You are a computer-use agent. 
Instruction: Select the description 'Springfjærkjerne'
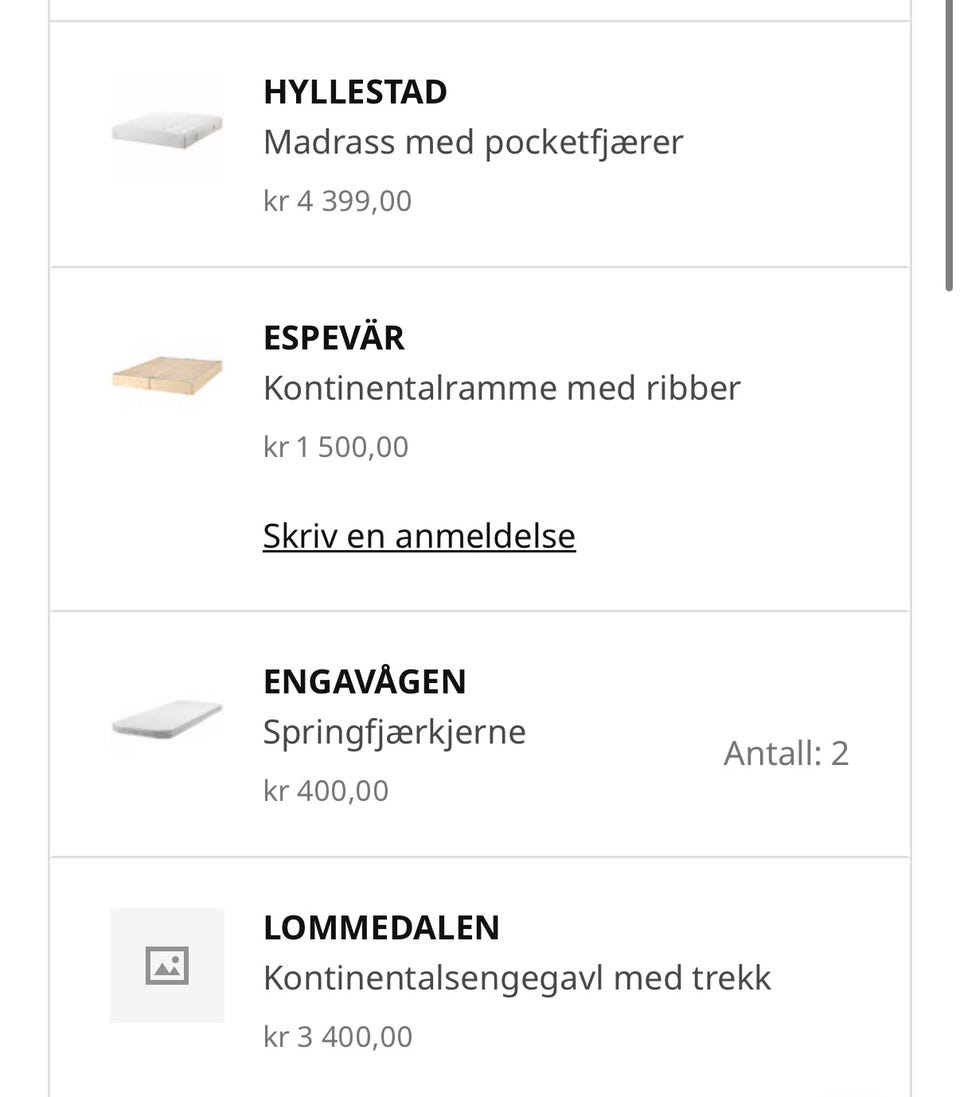395,731
